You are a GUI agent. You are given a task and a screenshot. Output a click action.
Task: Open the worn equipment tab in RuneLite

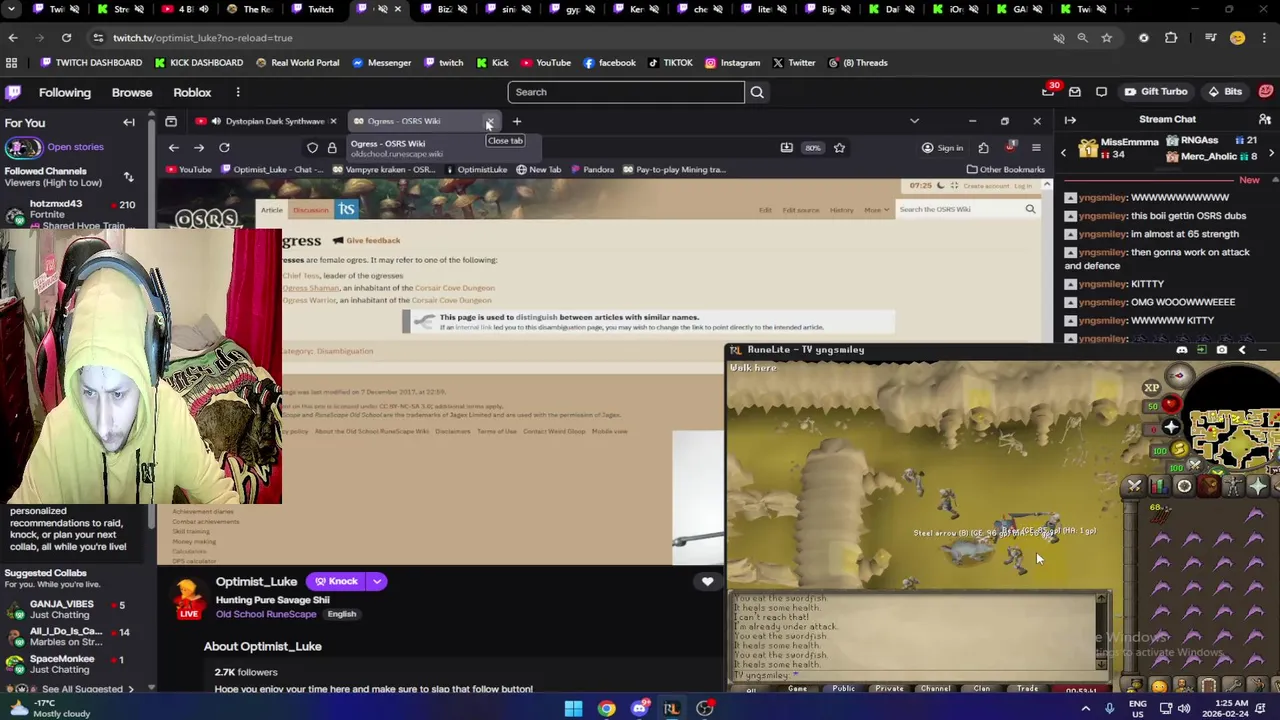click(x=1234, y=486)
